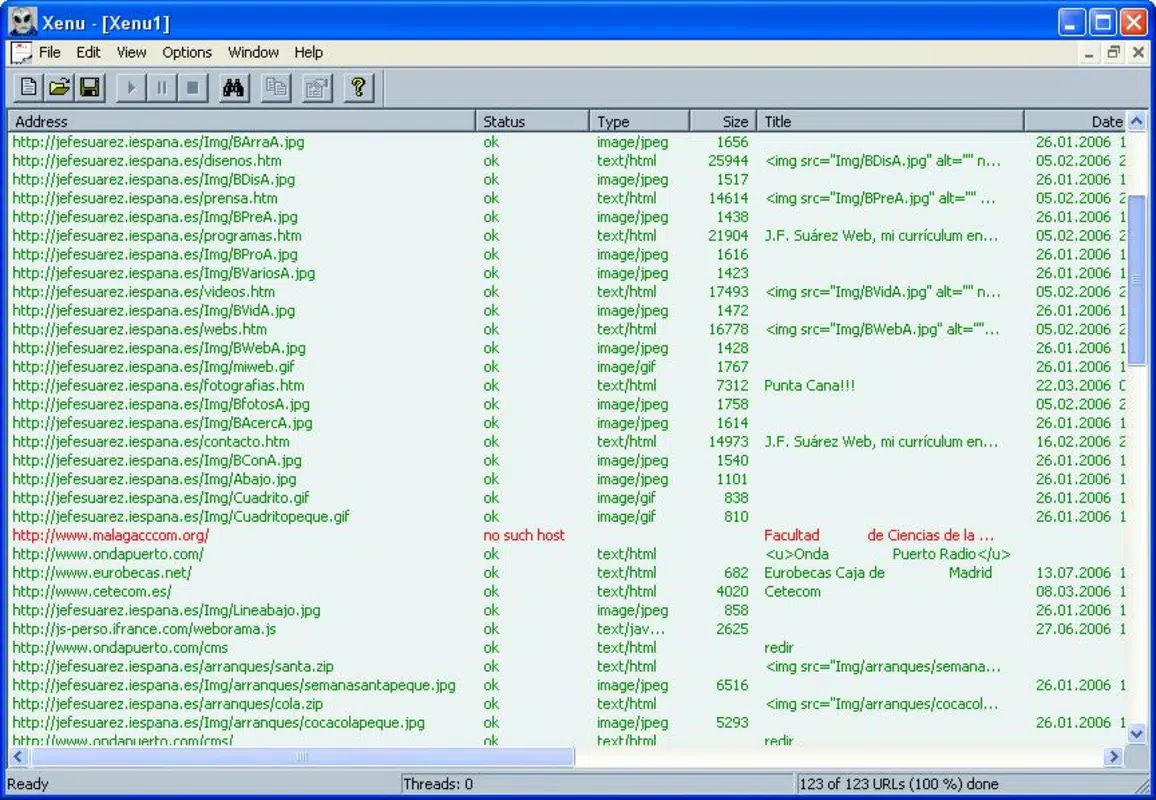Screen dimensions: 1156x800
Task: Click '123 of 123 URLs (100 %) done' status
Action: click(899, 784)
